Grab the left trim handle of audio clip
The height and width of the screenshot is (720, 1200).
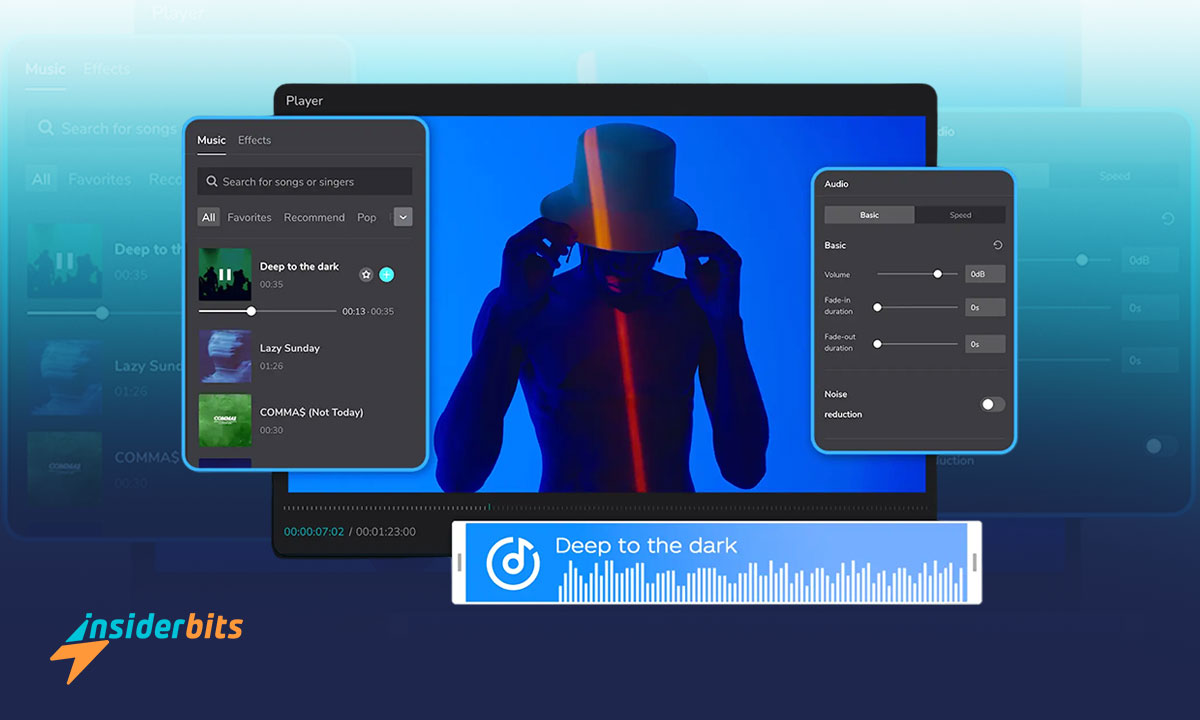pos(460,562)
